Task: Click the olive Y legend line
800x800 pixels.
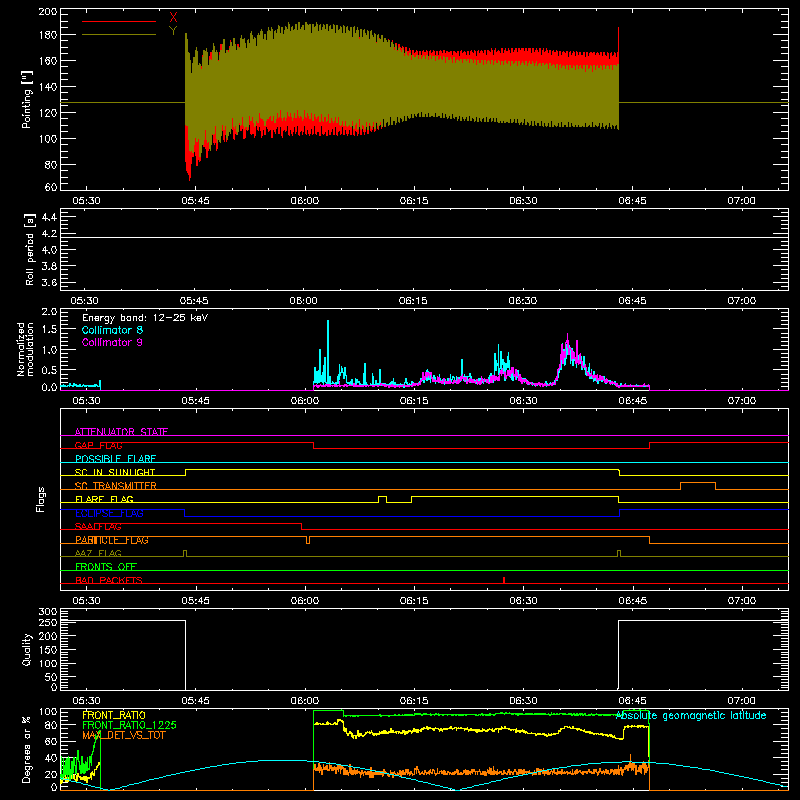Action: (119, 34)
